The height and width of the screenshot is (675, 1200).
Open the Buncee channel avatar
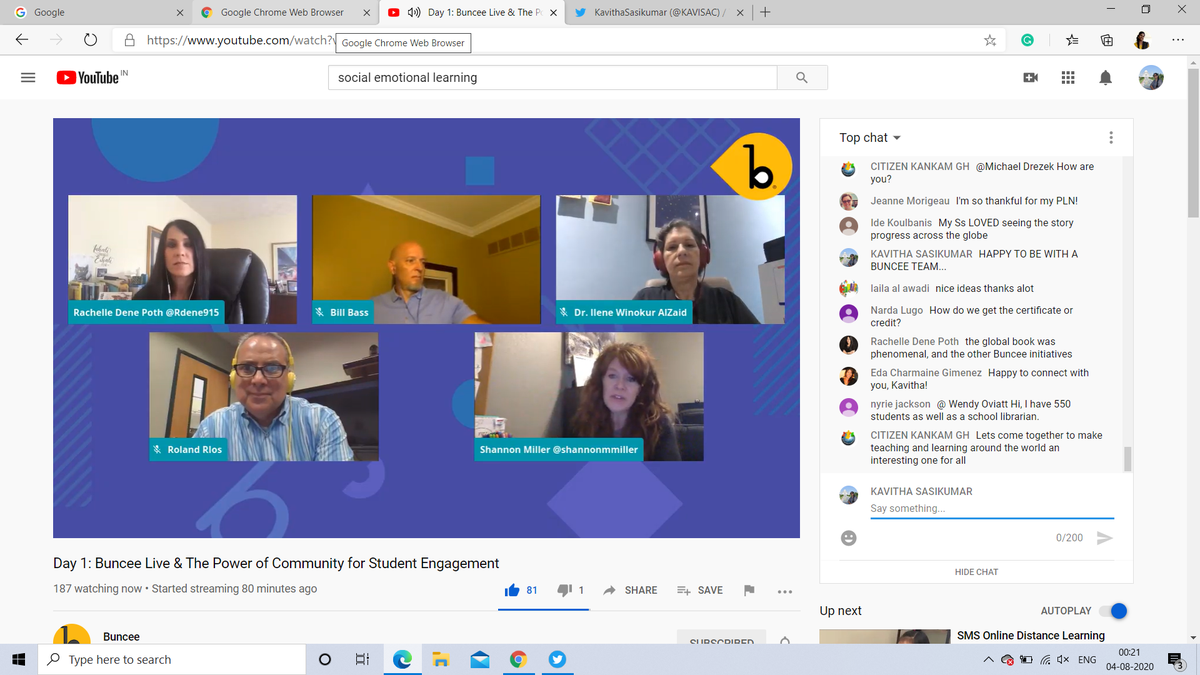coord(71,636)
